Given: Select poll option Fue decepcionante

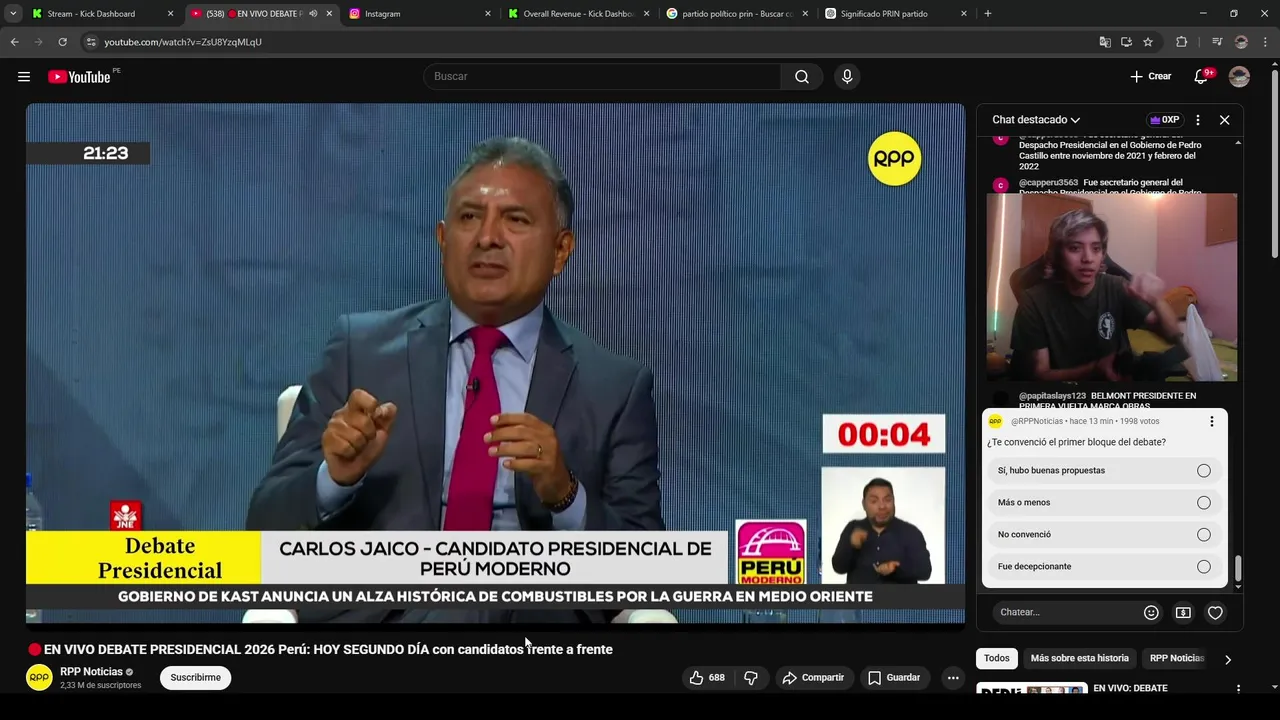Looking at the screenshot, I should (1104, 567).
